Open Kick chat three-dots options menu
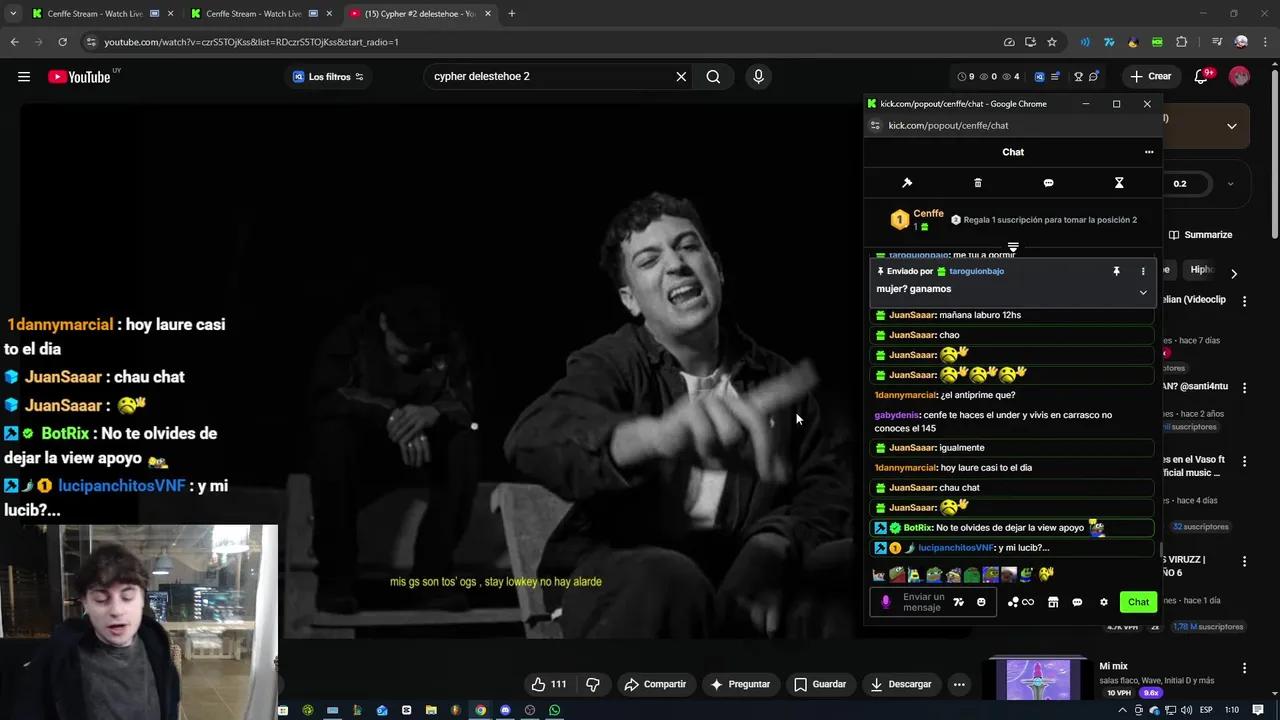The width and height of the screenshot is (1280, 720). (x=1149, y=152)
